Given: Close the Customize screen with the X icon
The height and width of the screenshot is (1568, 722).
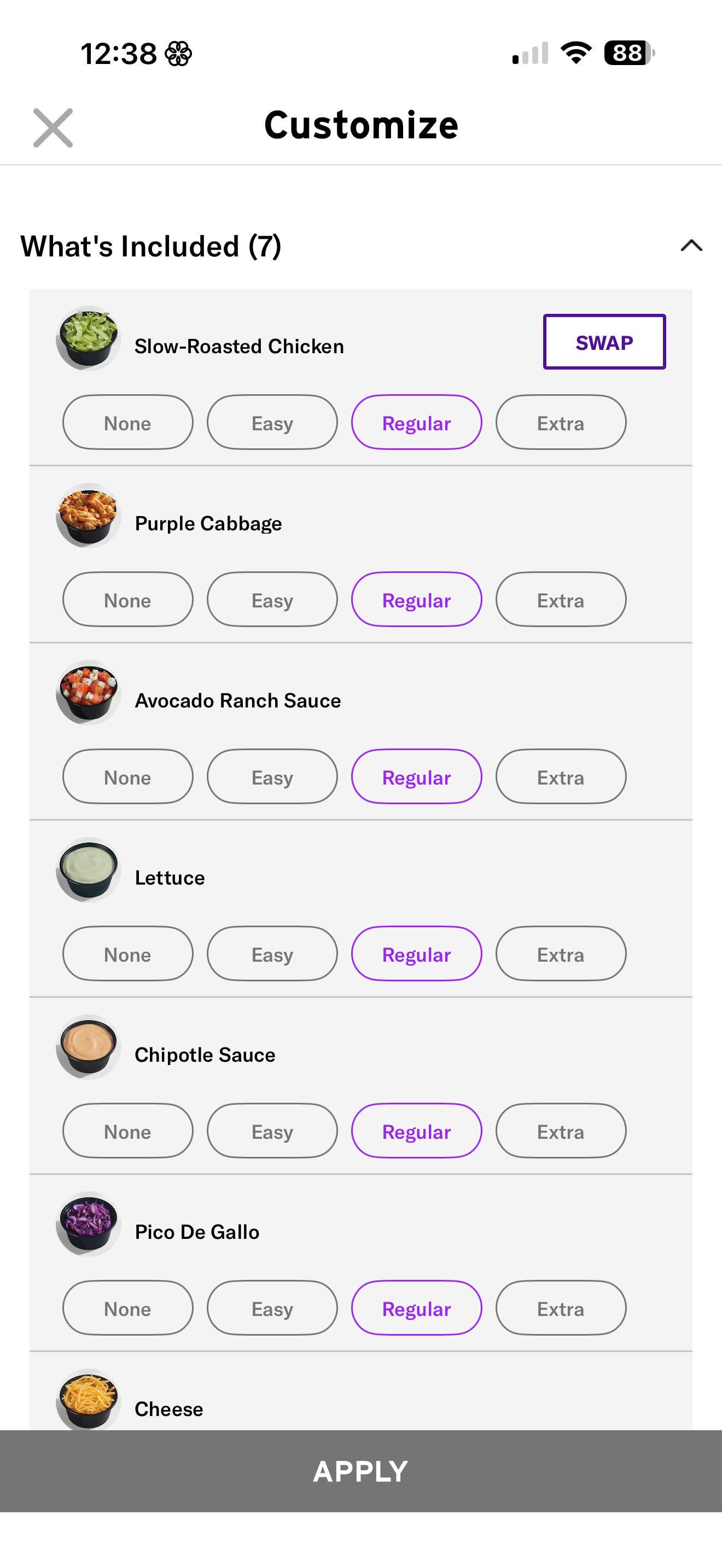Looking at the screenshot, I should coord(53,128).
